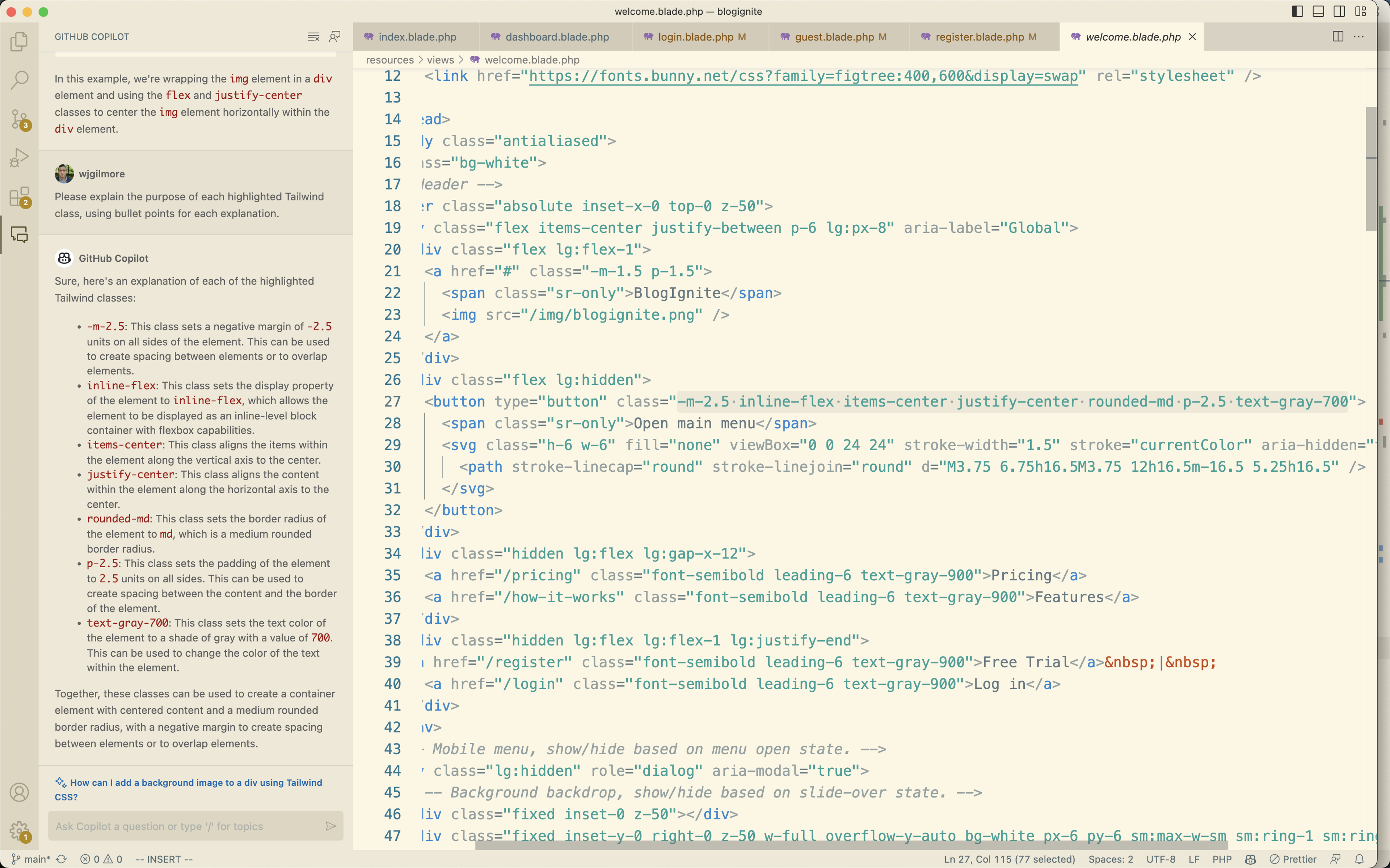Click the 'BlogIgnite' text on line 22
1390x868 pixels.
[x=677, y=293]
